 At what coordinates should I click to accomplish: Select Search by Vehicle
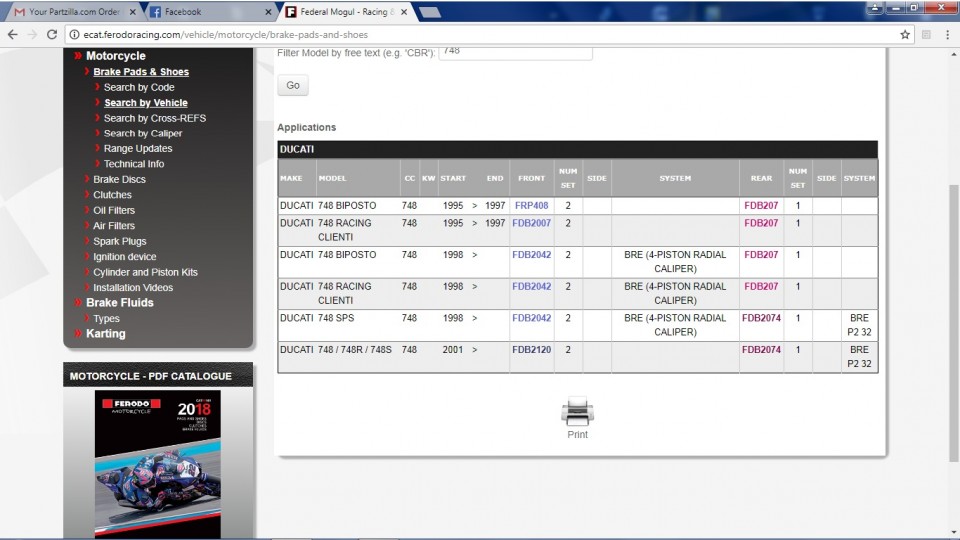(146, 103)
